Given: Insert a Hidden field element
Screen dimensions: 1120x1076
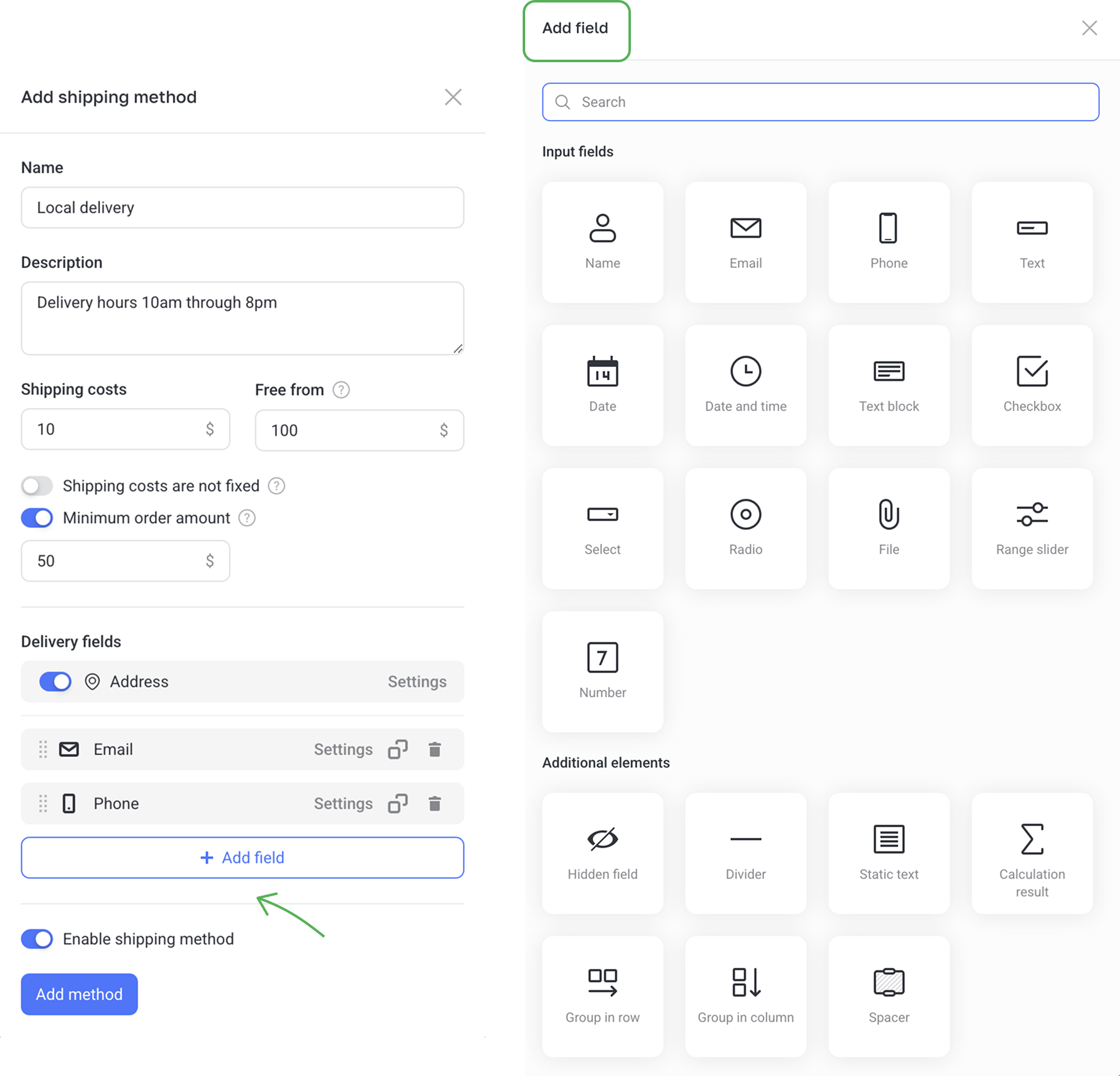Looking at the screenshot, I should [x=602, y=853].
